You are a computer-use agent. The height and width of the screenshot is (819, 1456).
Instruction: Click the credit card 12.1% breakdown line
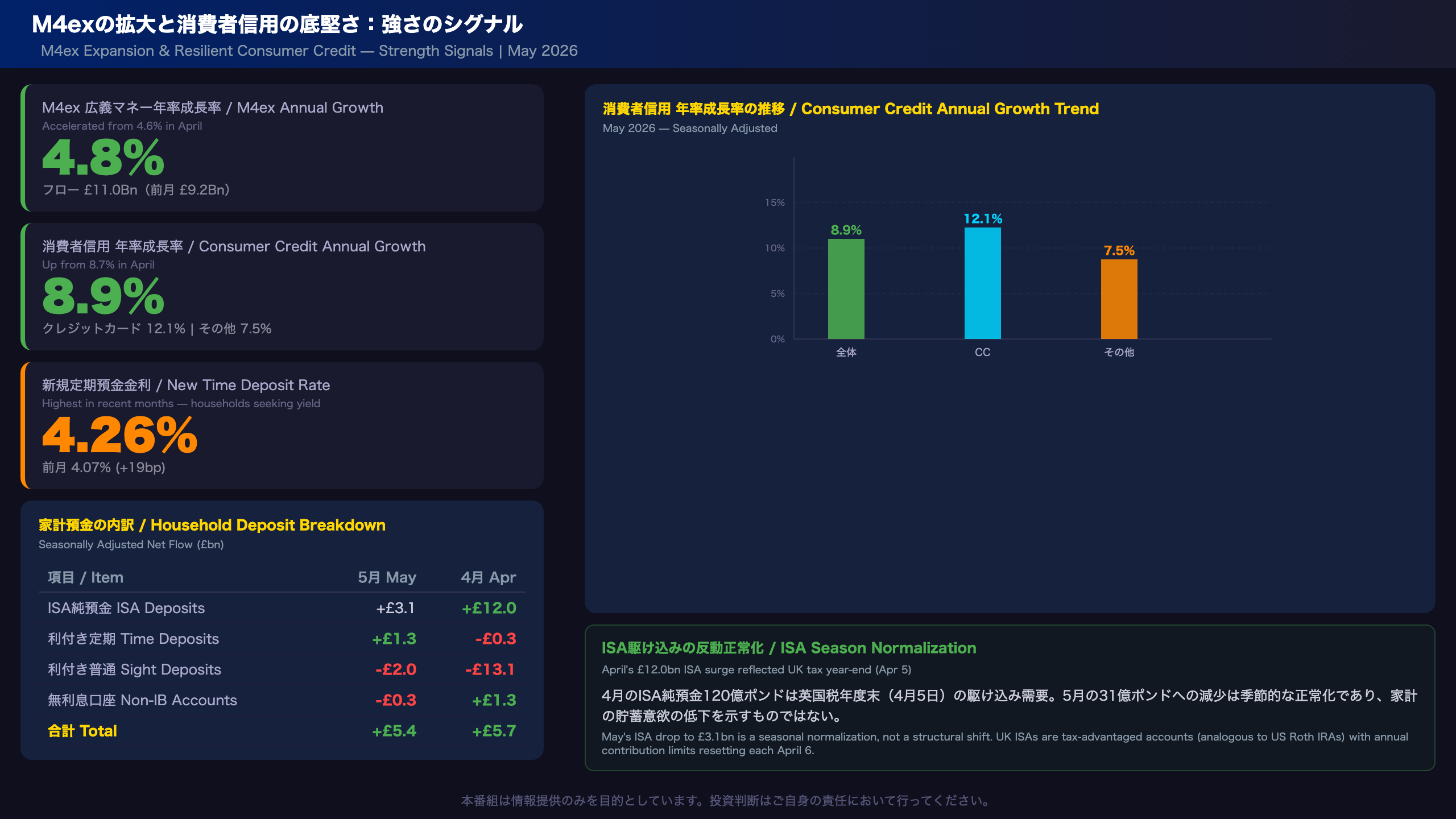click(x=156, y=329)
